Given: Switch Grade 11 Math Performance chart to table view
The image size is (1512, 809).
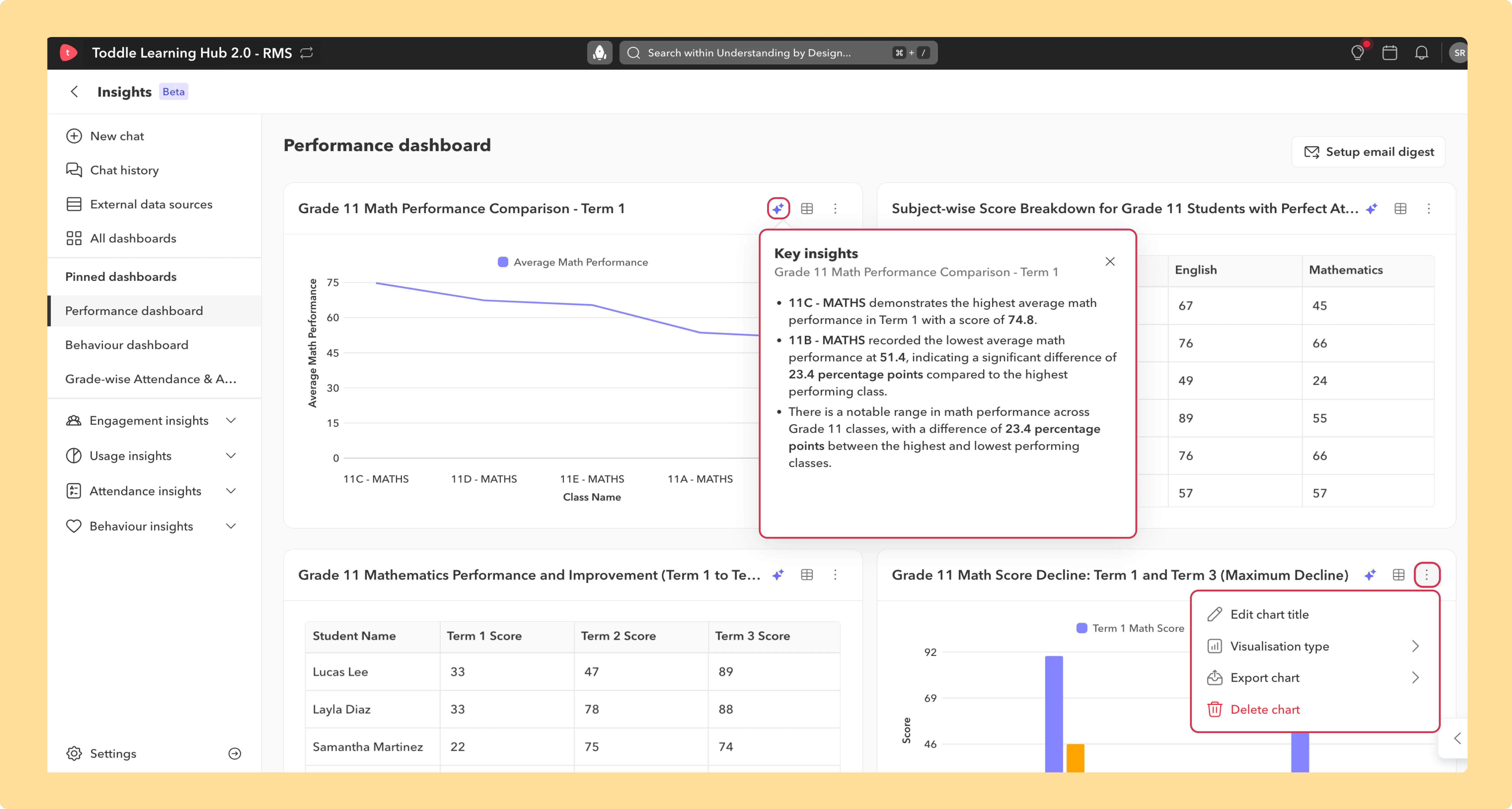Looking at the screenshot, I should pyautogui.click(x=807, y=208).
